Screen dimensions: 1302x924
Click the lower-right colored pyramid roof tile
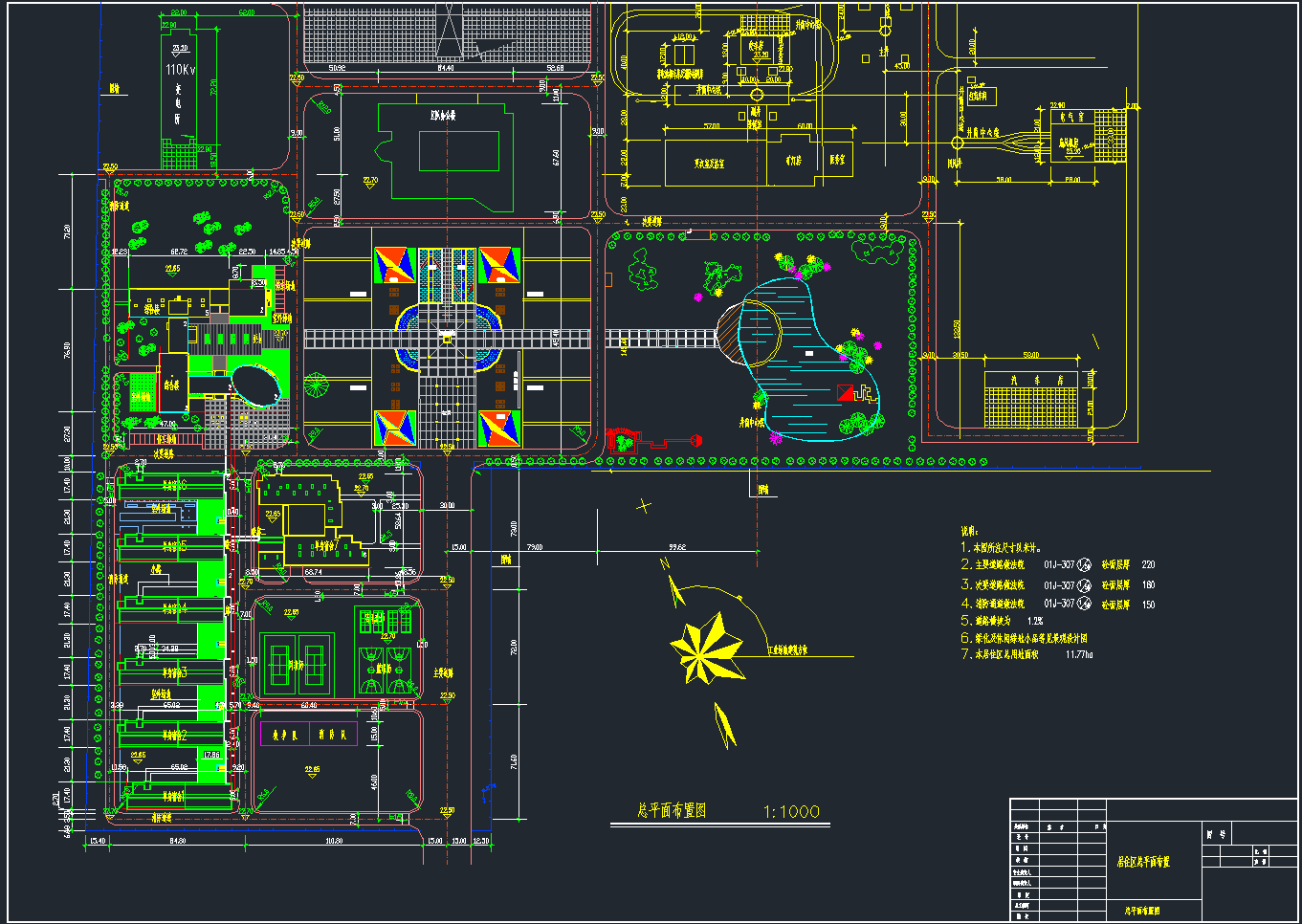coord(499,428)
